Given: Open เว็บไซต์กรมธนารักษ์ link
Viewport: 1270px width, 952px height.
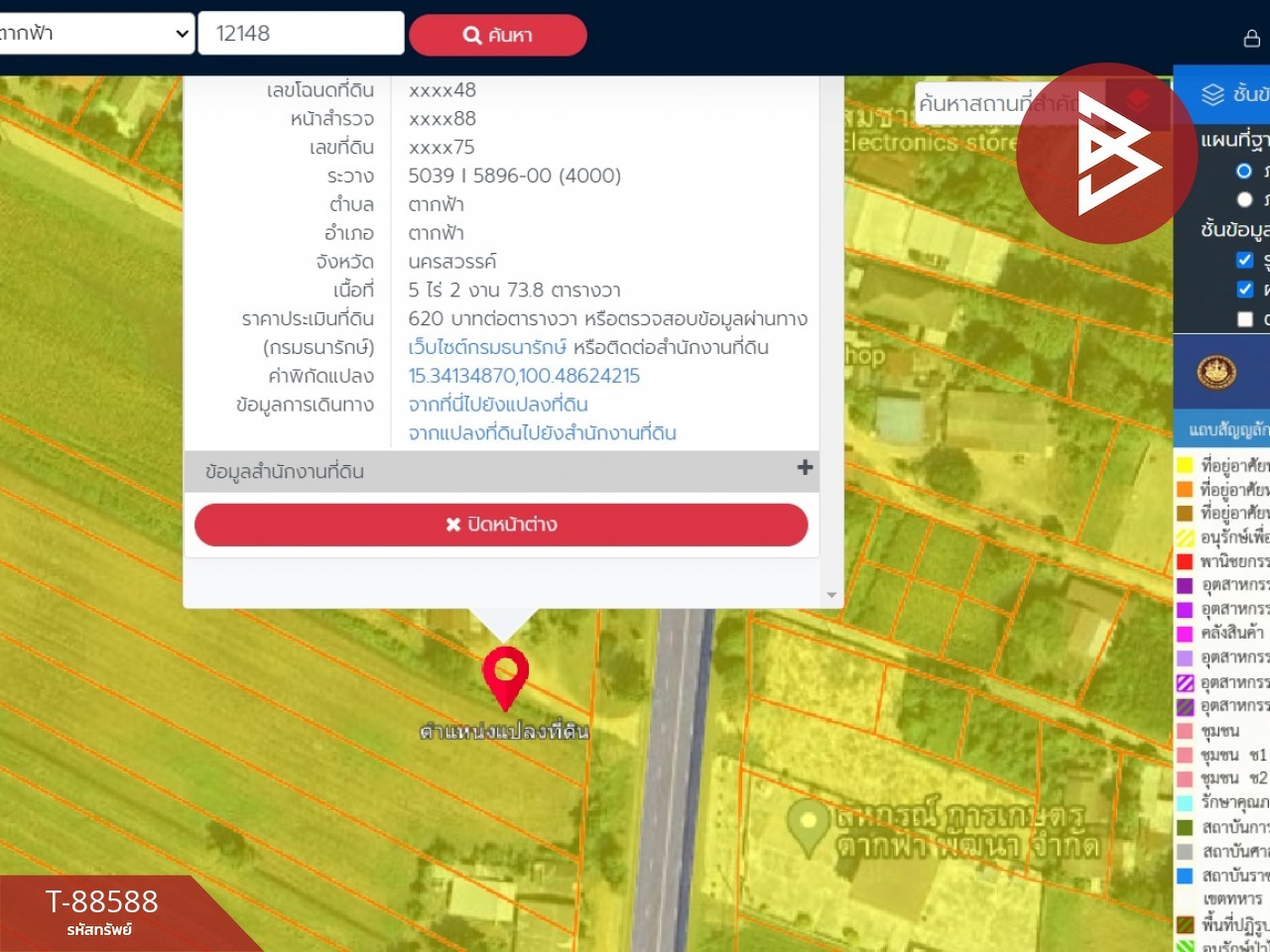Looking at the screenshot, I should click(x=487, y=347).
